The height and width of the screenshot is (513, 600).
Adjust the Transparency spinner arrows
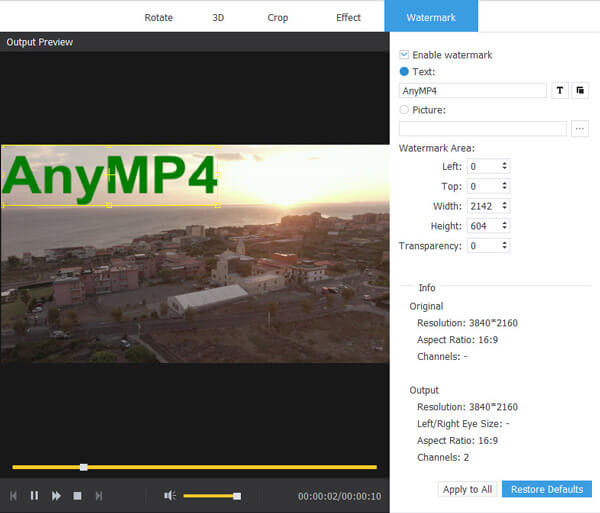(504, 246)
